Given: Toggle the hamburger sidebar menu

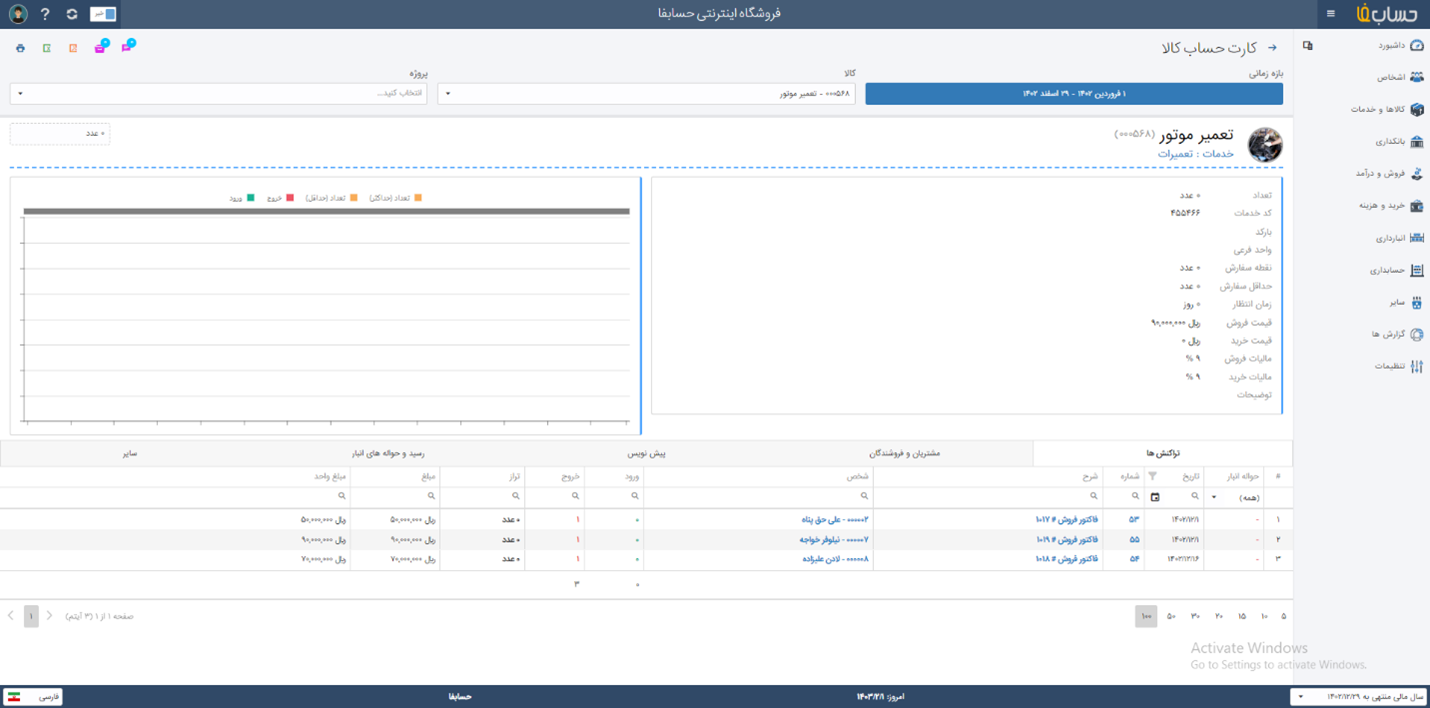Looking at the screenshot, I should [1331, 14].
